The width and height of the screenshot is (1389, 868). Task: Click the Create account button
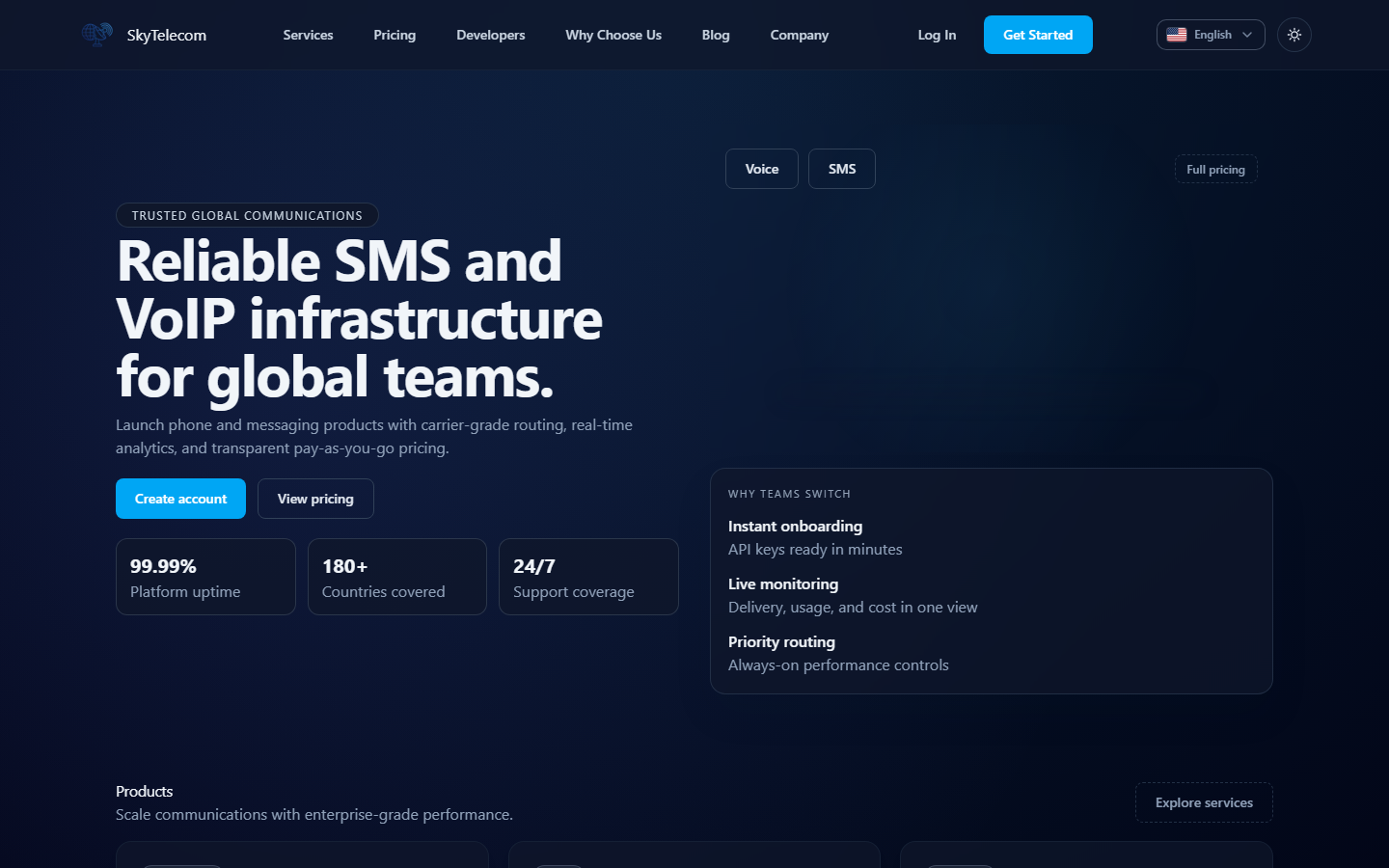181,499
